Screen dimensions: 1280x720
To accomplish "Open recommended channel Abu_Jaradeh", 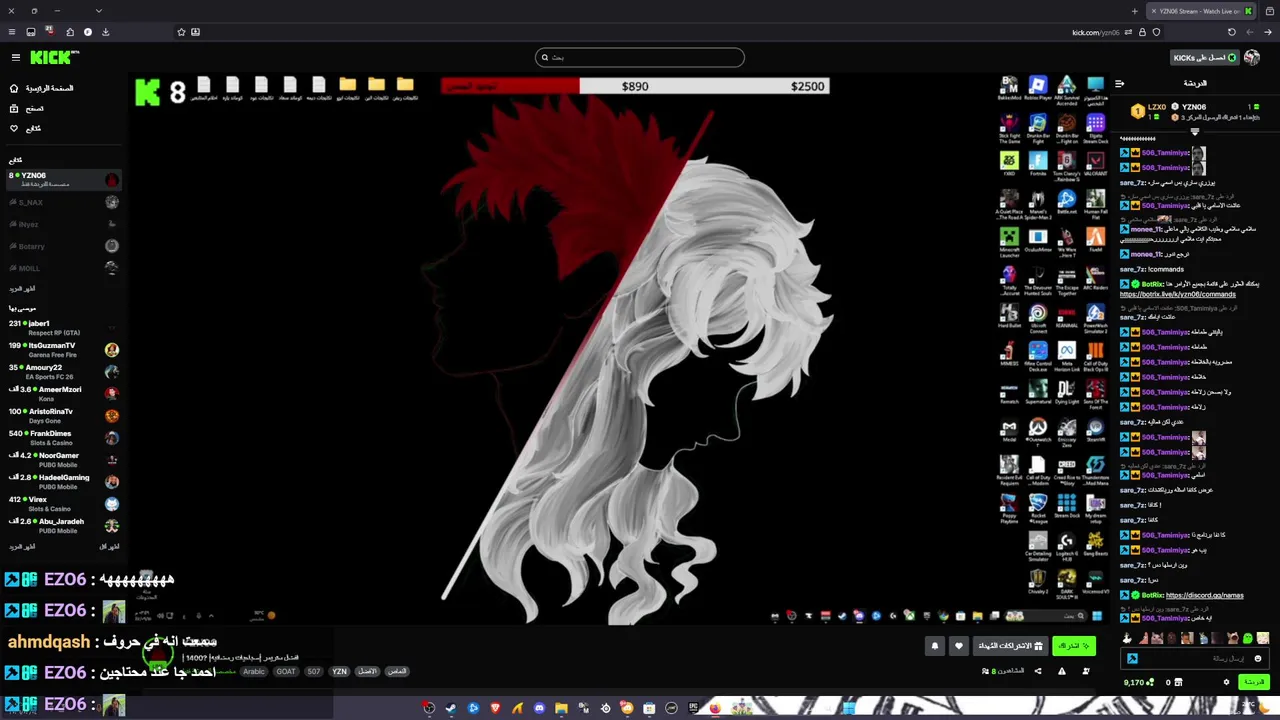I will coord(63,525).
